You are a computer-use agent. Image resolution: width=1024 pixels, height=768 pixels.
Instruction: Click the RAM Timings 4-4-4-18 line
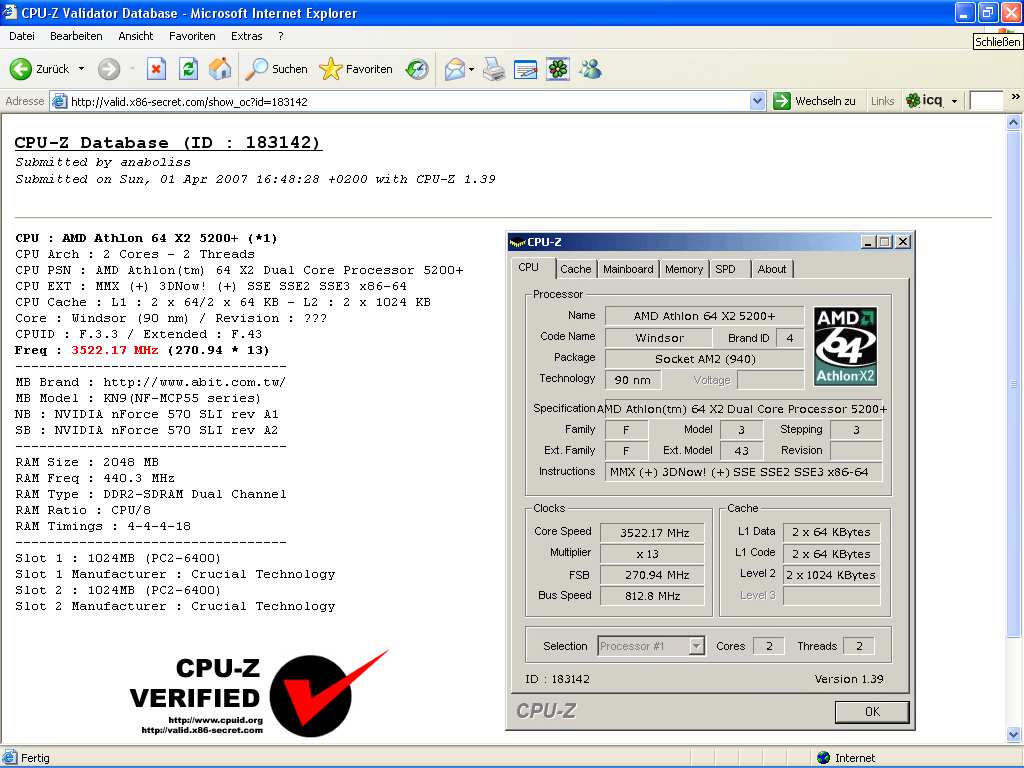[x=103, y=526]
